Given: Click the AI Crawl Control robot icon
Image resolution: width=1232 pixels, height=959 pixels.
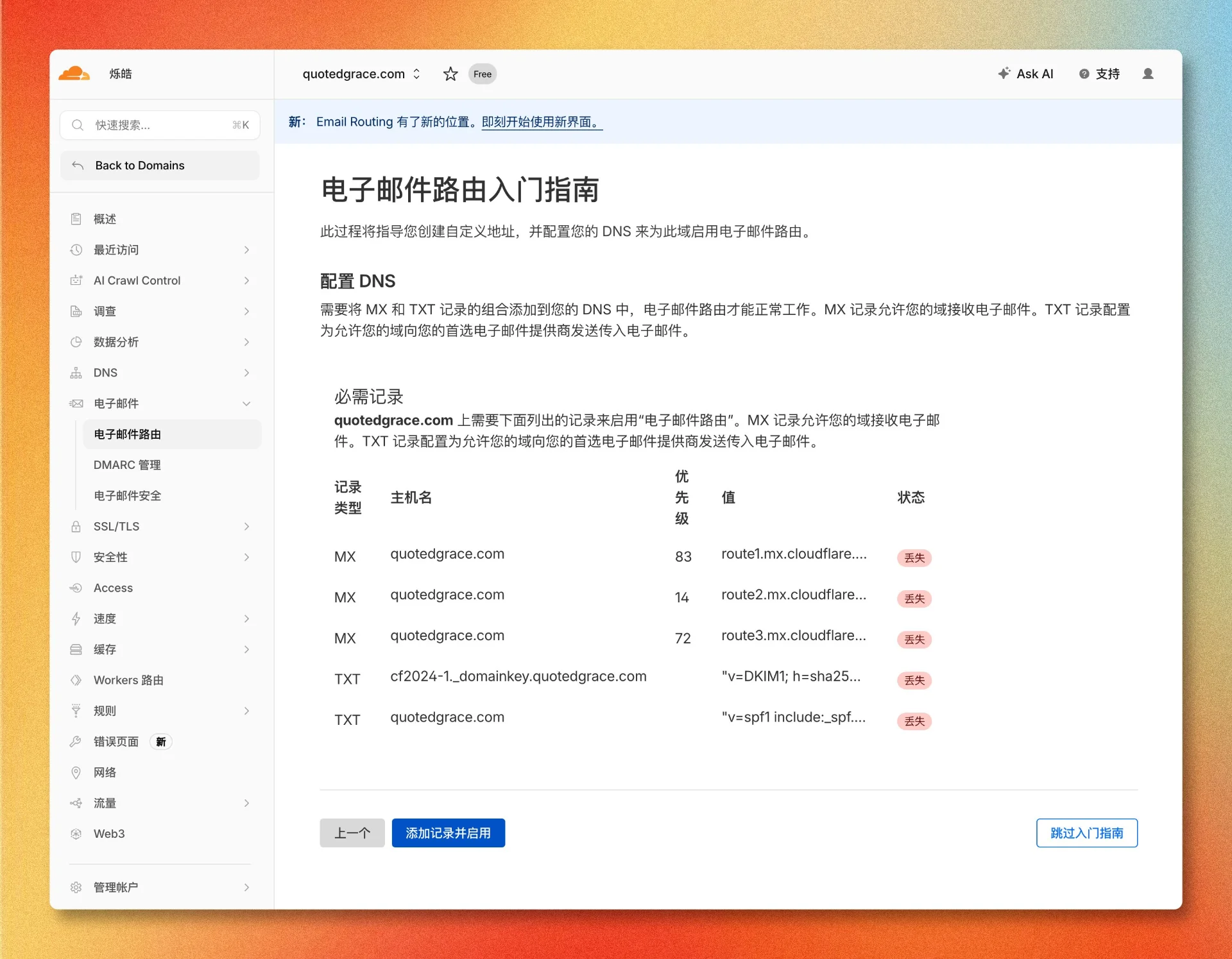Looking at the screenshot, I should (76, 280).
